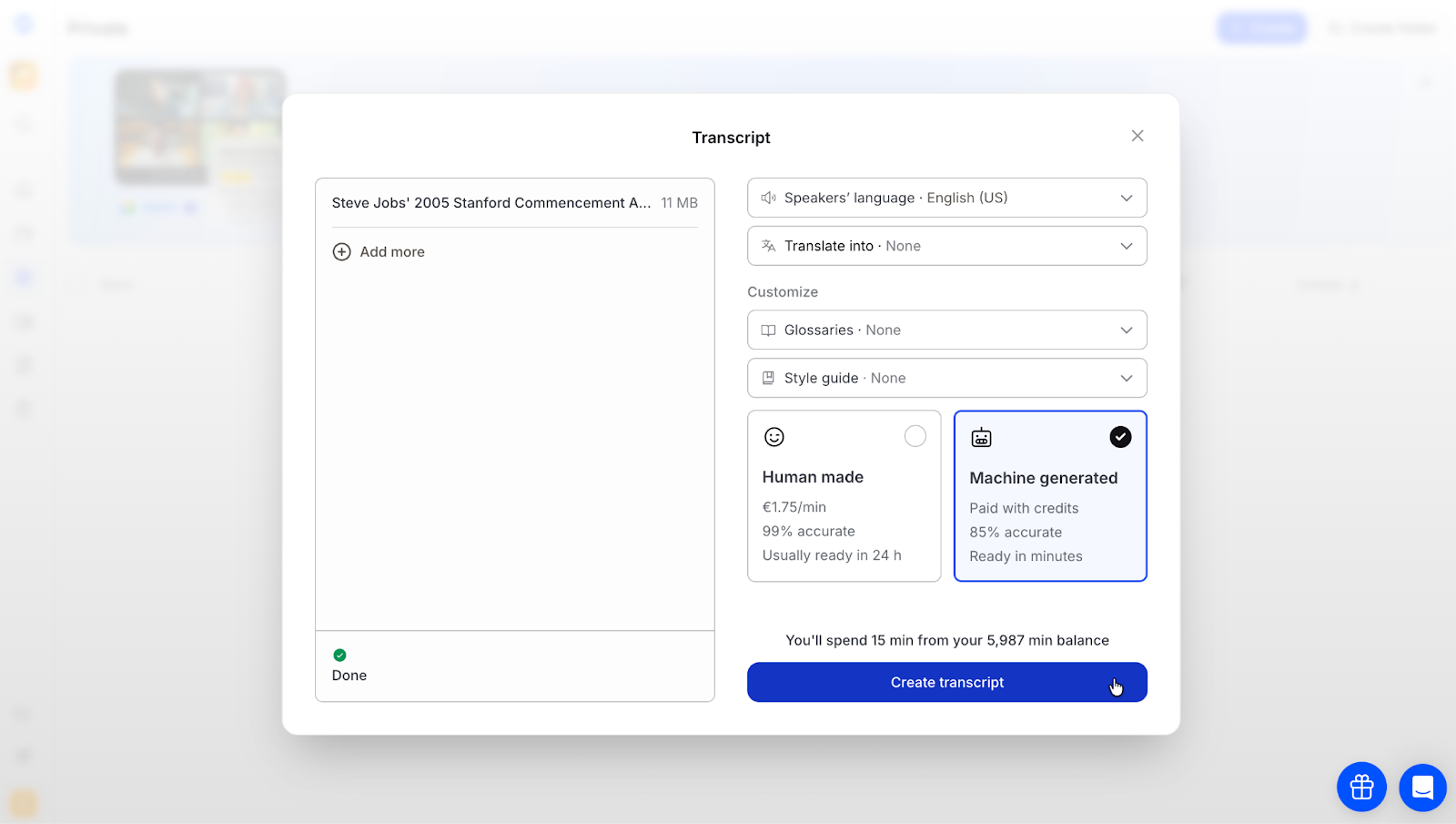Click the speaker icon beside Speakers' language
Viewport: 1456px width, 824px height.
click(x=769, y=198)
